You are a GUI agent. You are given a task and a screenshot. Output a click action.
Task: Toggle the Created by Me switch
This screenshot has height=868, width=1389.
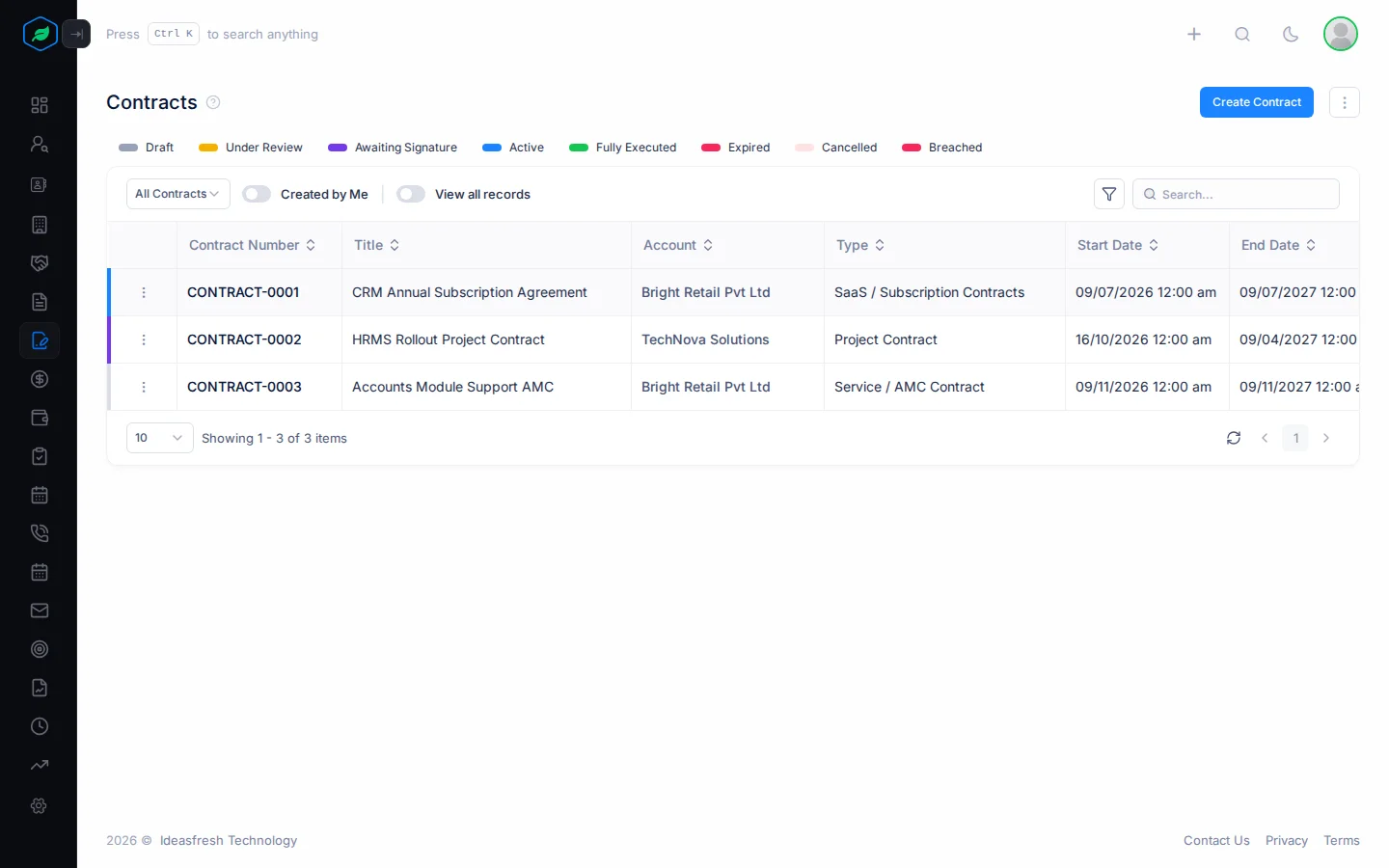click(257, 194)
